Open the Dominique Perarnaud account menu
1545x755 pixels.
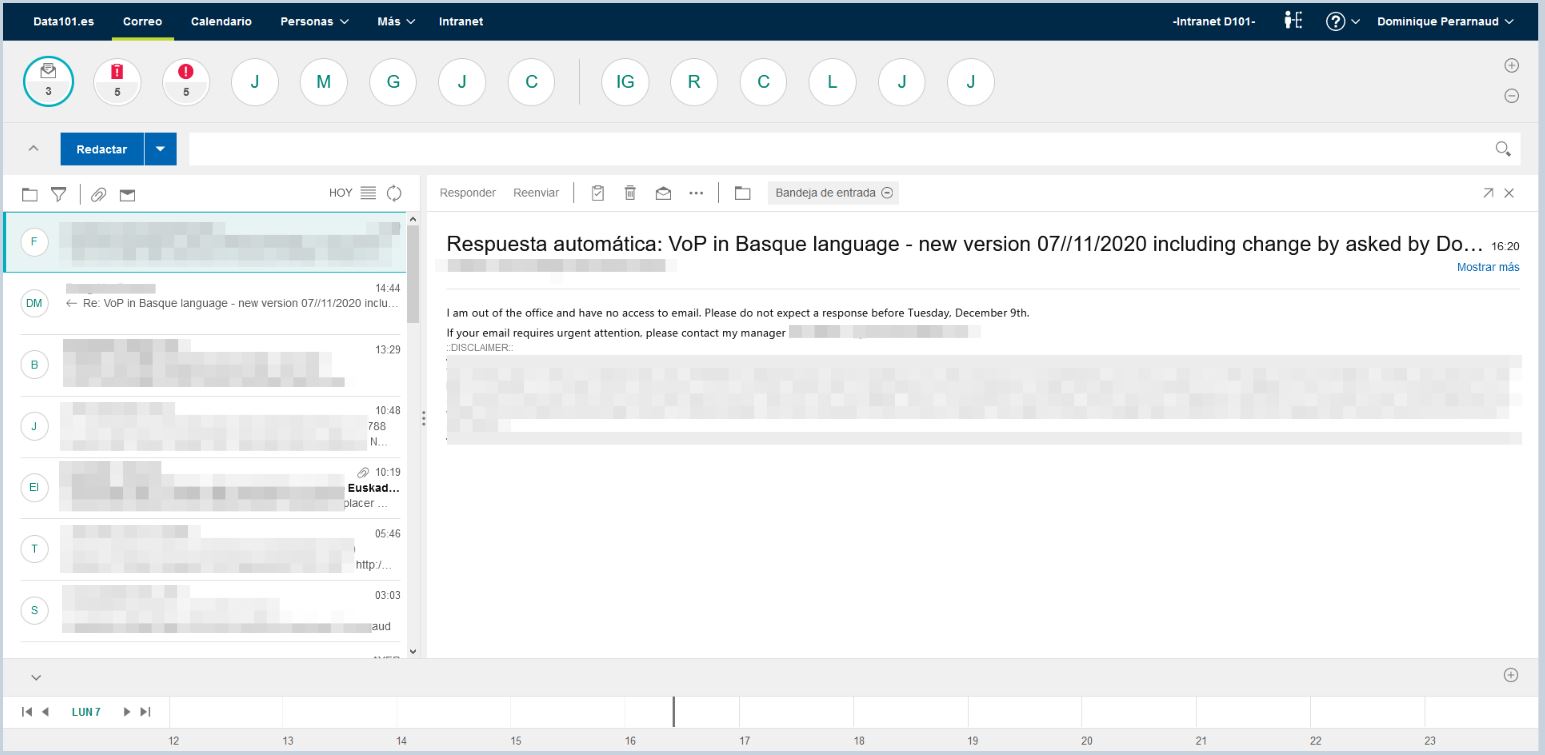coord(1445,21)
